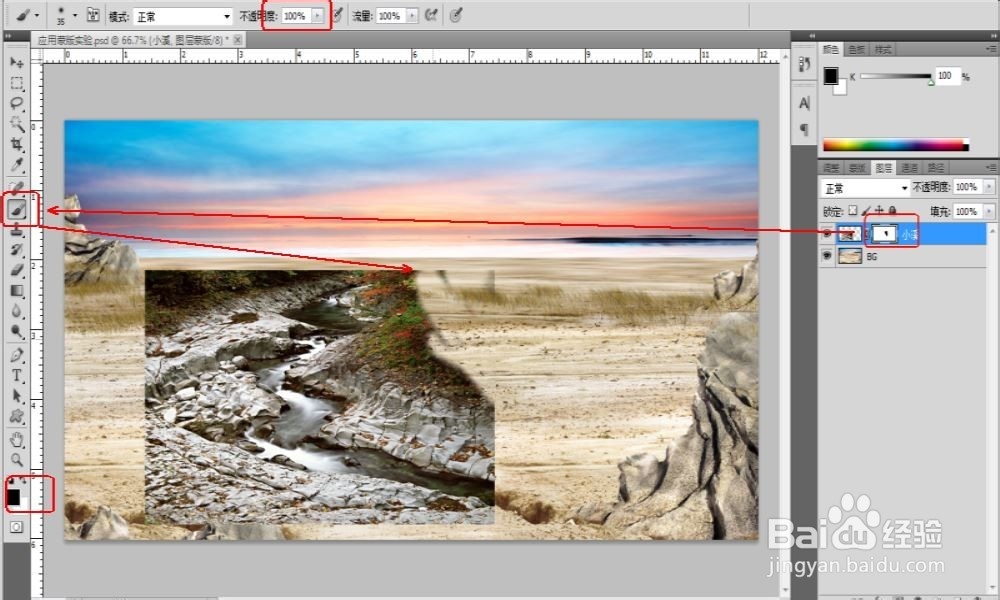Toggle tablet pressure for size icon
This screenshot has height=600, width=1000.
pyautogui.click(x=455, y=15)
